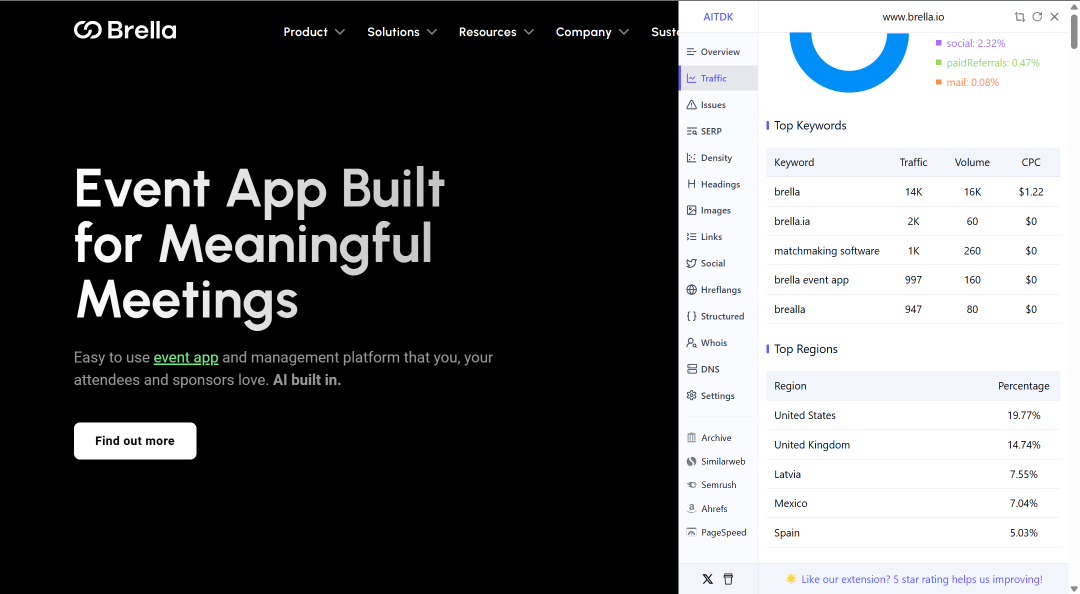Click the Brella logo
The image size is (1080, 594).
click(x=125, y=30)
